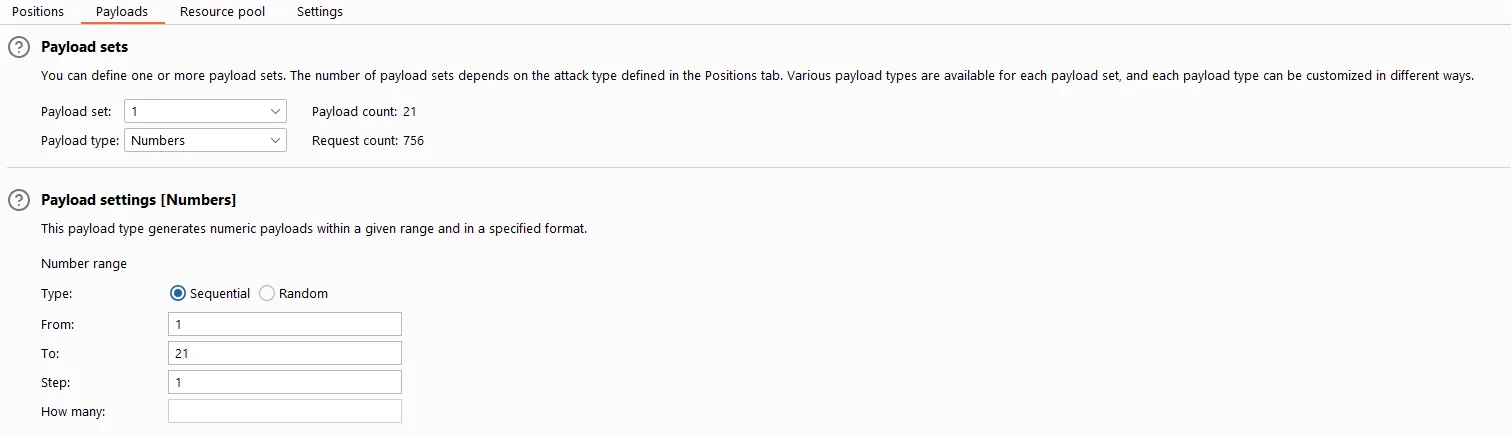Click the To number field
Image resolution: width=1511 pixels, height=436 pixels.
285,353
